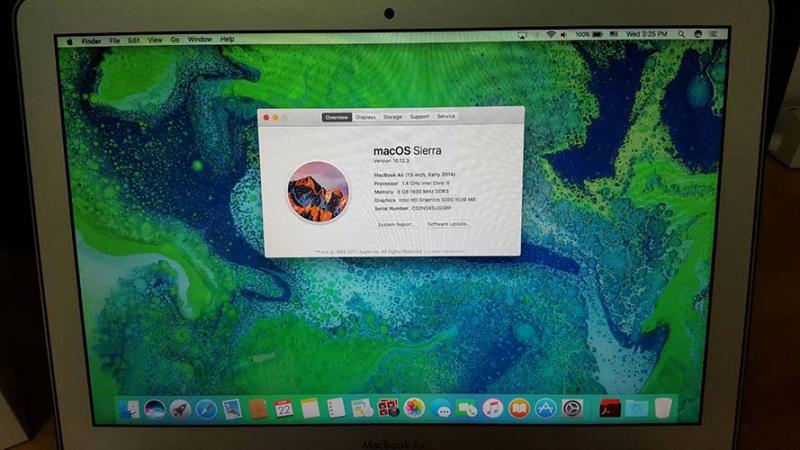Image resolution: width=800 pixels, height=450 pixels.
Task: Click the Version 10.12.3 text
Action: point(391,161)
